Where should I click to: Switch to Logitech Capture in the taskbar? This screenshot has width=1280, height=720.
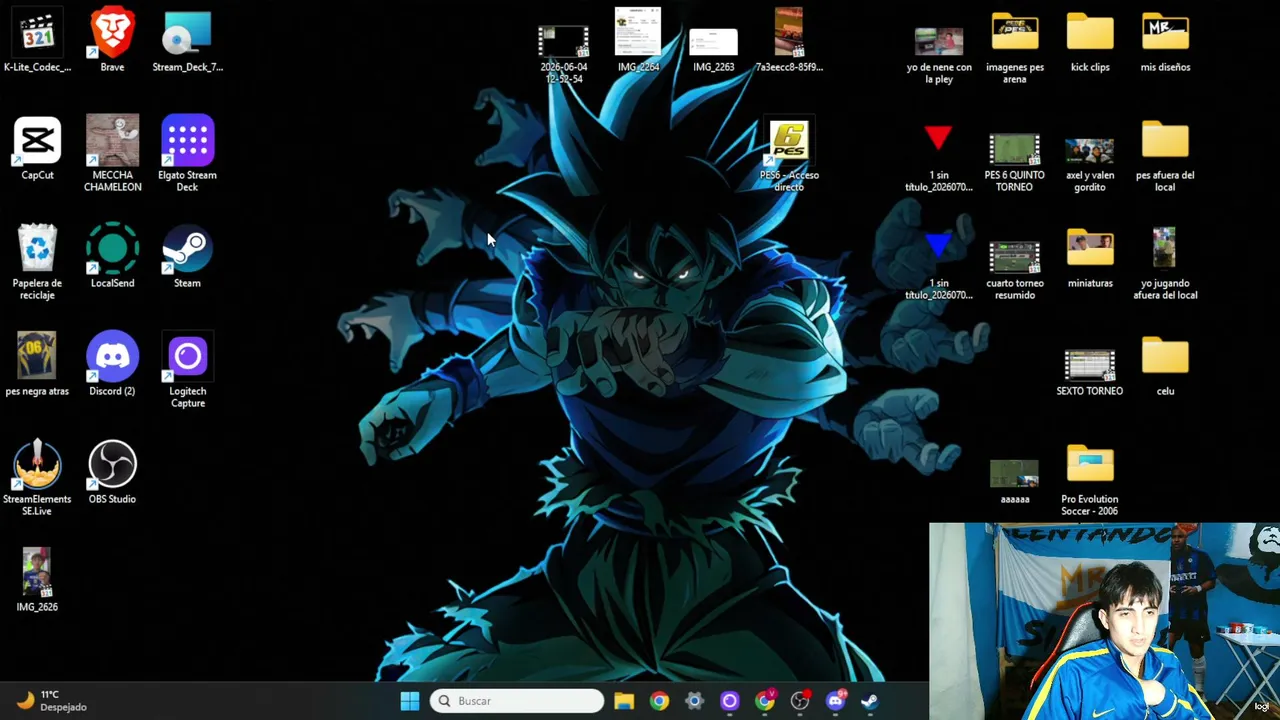pyautogui.click(x=729, y=701)
